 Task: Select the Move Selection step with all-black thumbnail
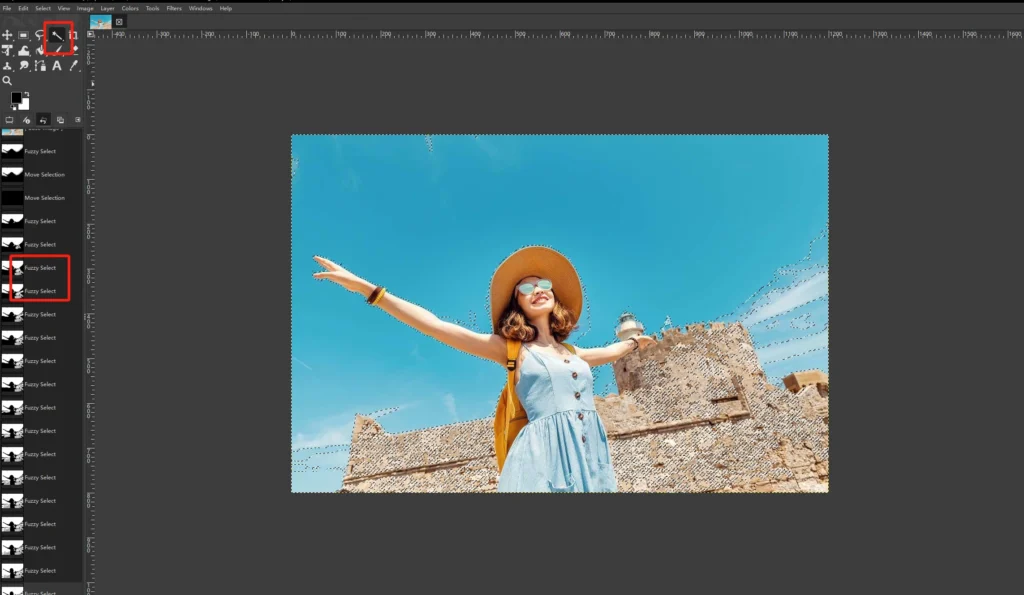coord(42,198)
